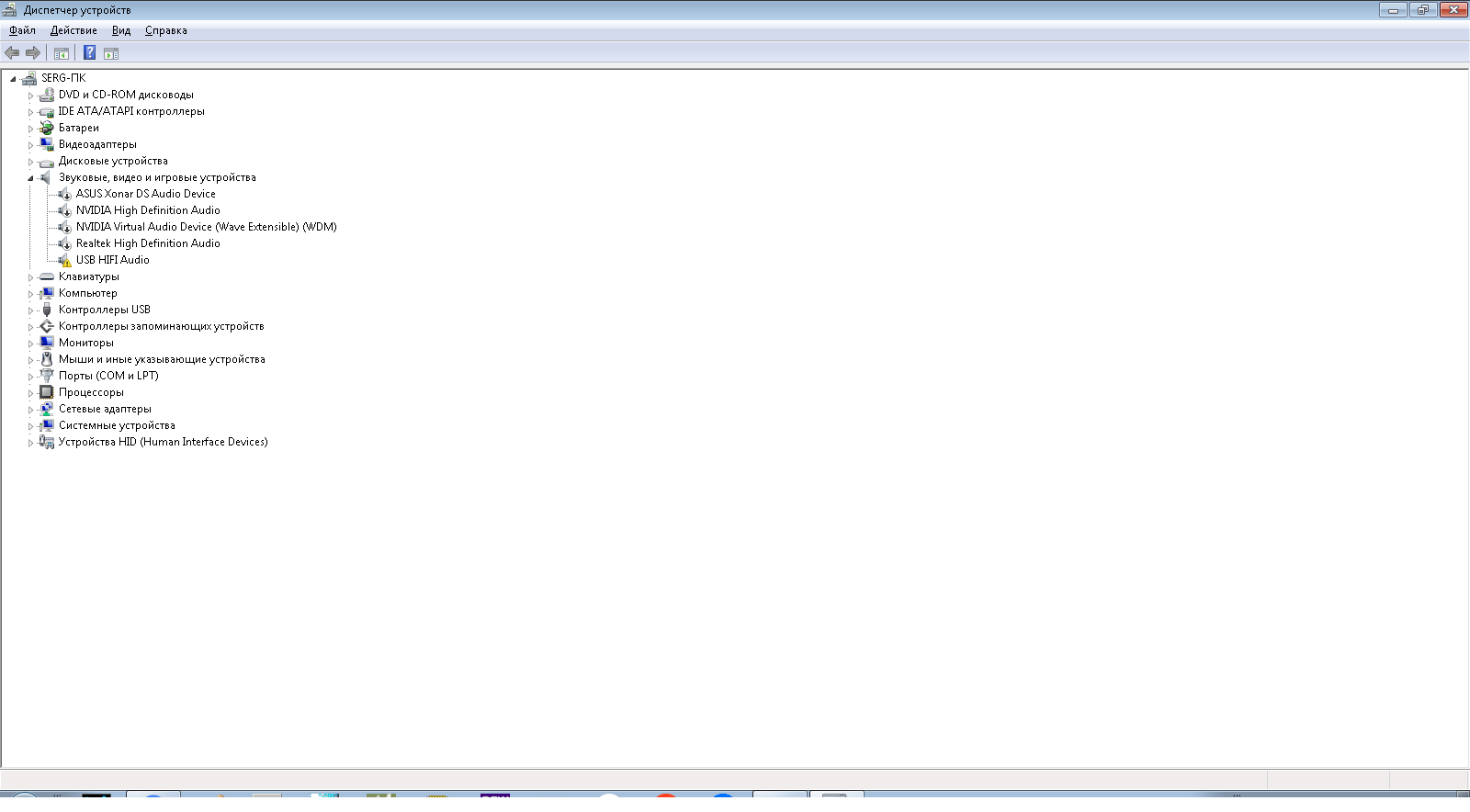Click the Сетевые адаптеры network icon

pos(47,409)
